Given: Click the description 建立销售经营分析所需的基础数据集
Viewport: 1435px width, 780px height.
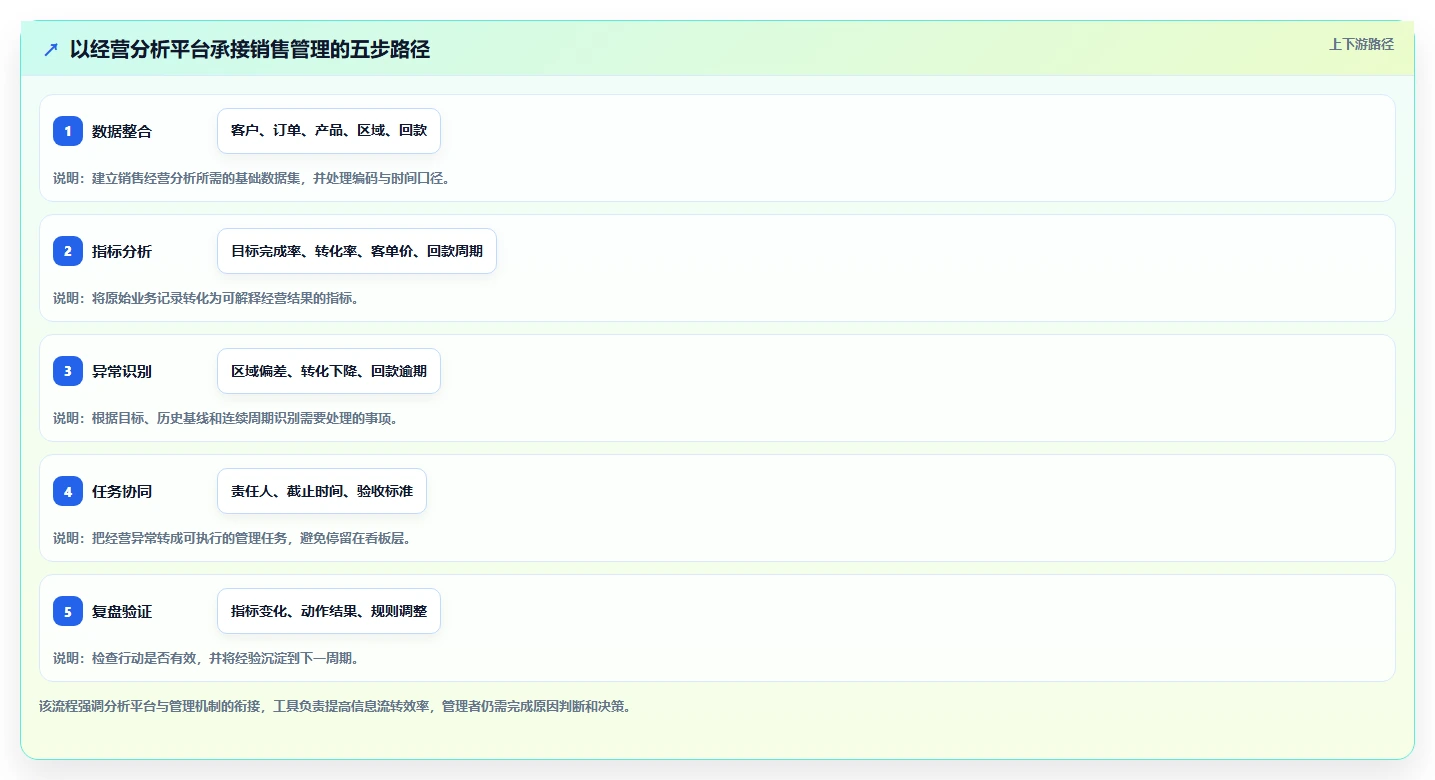Looking at the screenshot, I should tap(195, 178).
